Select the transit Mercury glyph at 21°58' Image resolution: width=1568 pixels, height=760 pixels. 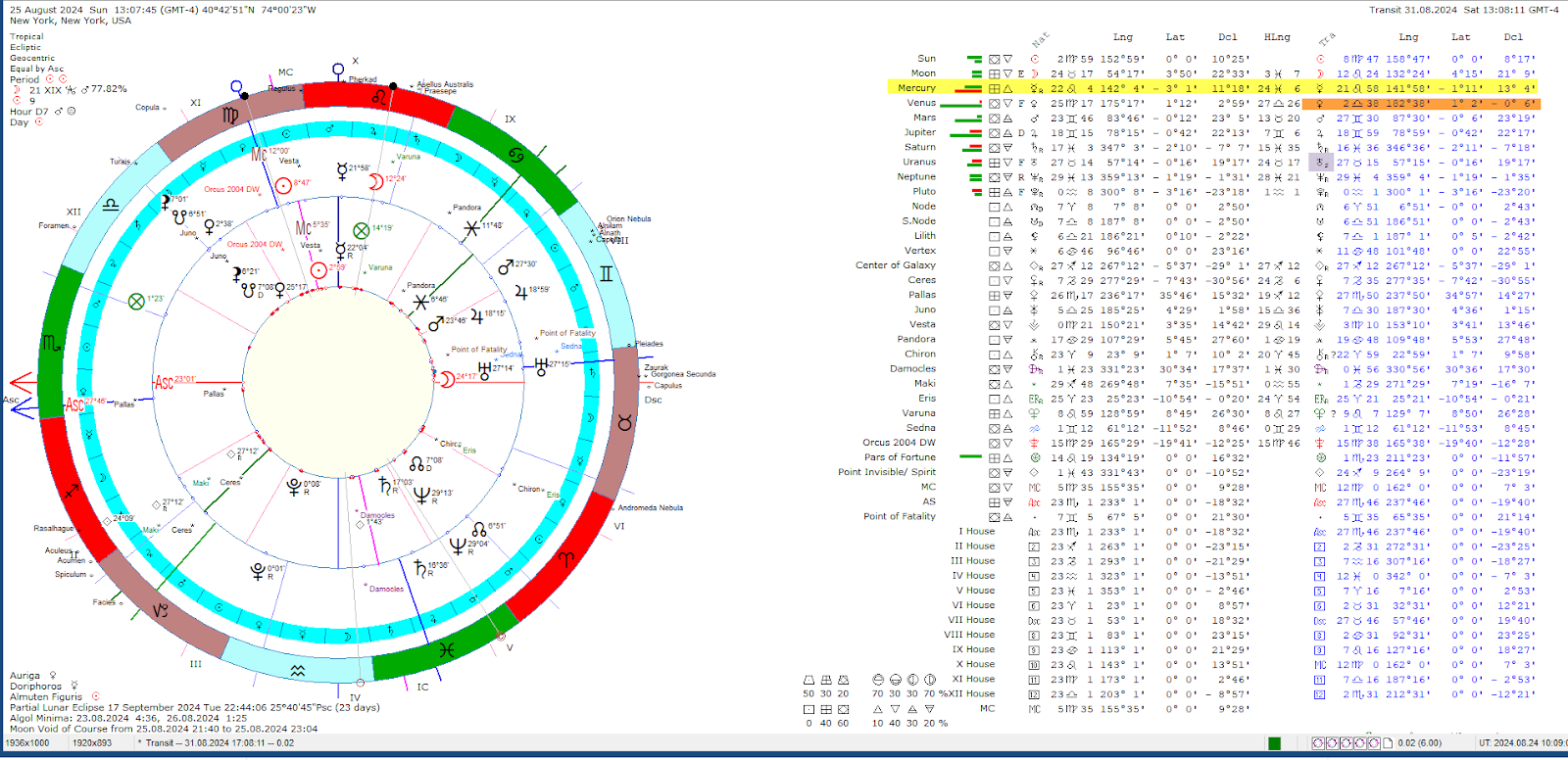(x=341, y=170)
